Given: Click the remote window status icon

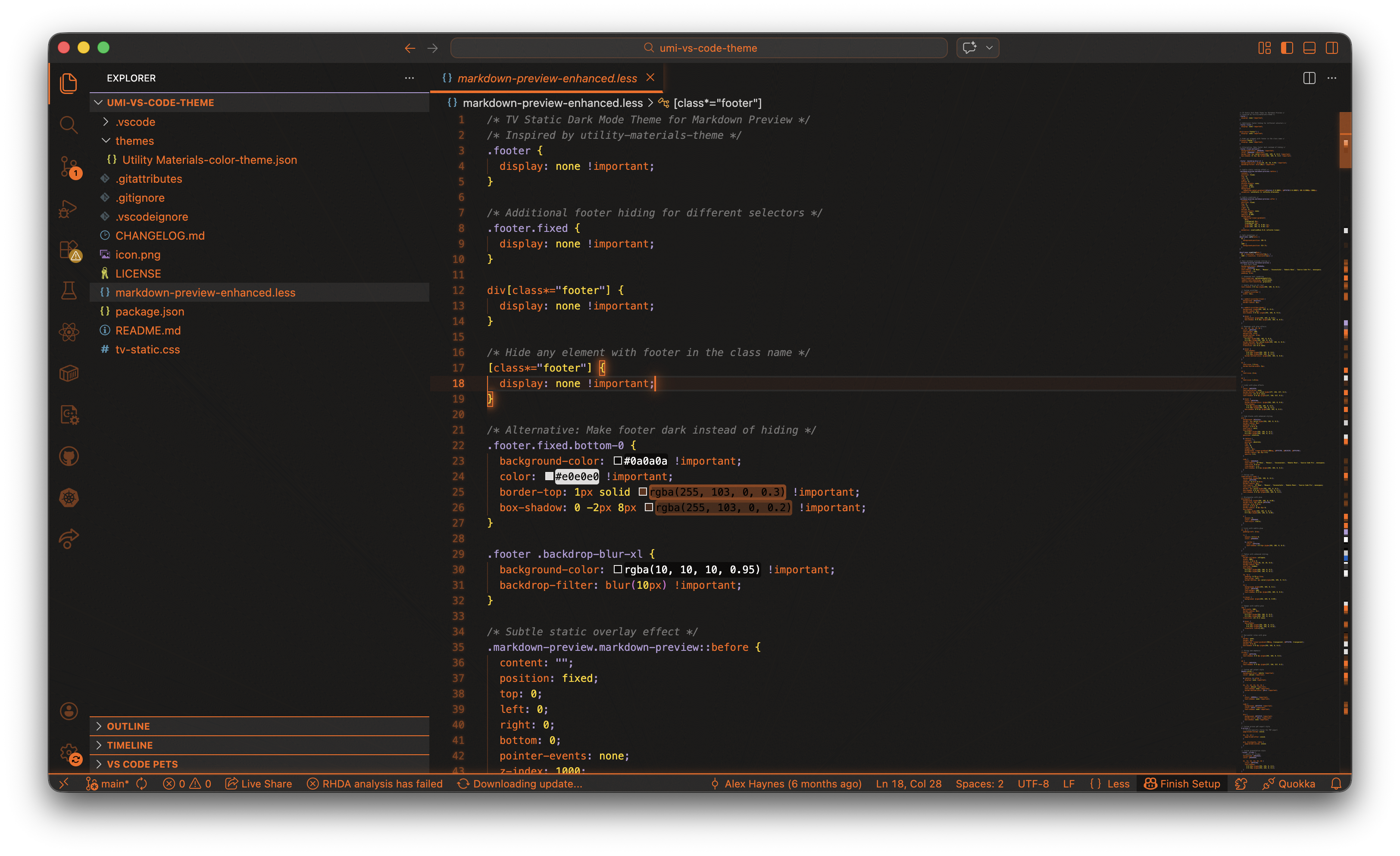Looking at the screenshot, I should click(x=64, y=783).
